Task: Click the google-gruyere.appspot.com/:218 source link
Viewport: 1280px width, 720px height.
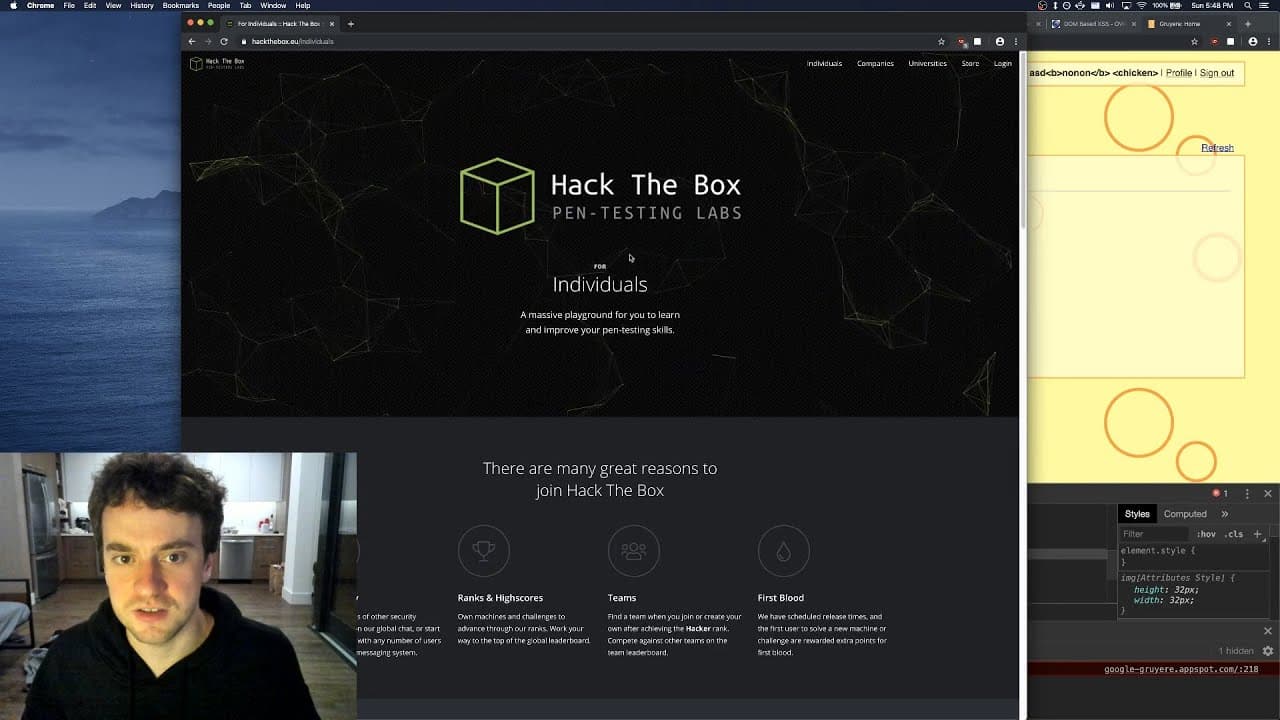Action: tap(1181, 669)
